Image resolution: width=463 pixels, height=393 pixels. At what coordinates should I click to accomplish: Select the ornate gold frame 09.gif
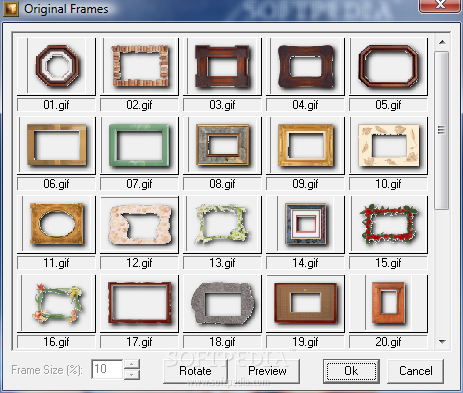click(x=305, y=145)
